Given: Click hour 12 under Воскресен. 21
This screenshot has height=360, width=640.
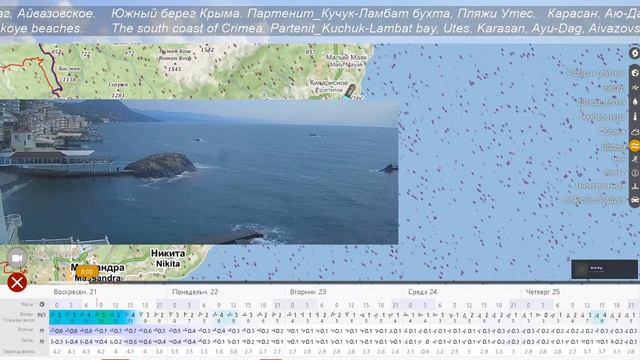Looking at the screenshot, I should click(x=116, y=305).
